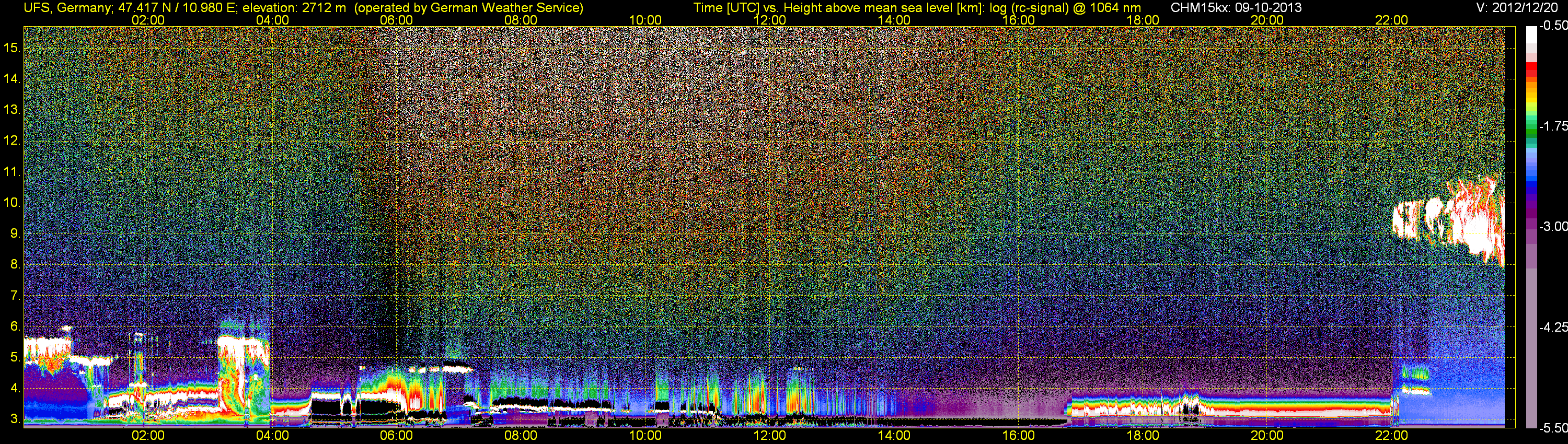1568x444 pixels.
Task: Click the '14:00' label on the bottom time axis
Action: tap(894, 436)
